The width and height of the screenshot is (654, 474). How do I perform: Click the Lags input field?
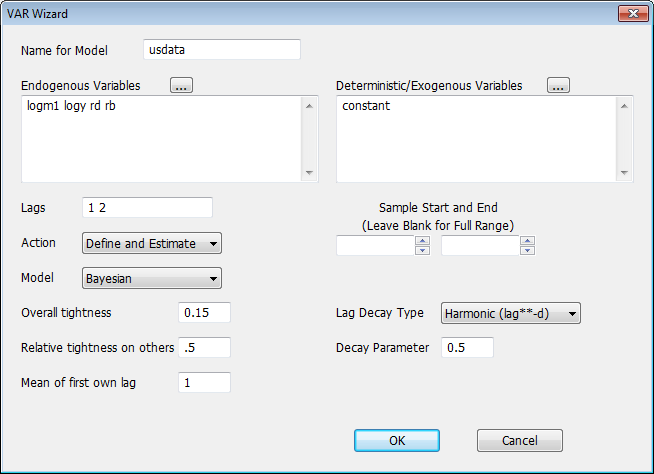pyautogui.click(x=147, y=207)
